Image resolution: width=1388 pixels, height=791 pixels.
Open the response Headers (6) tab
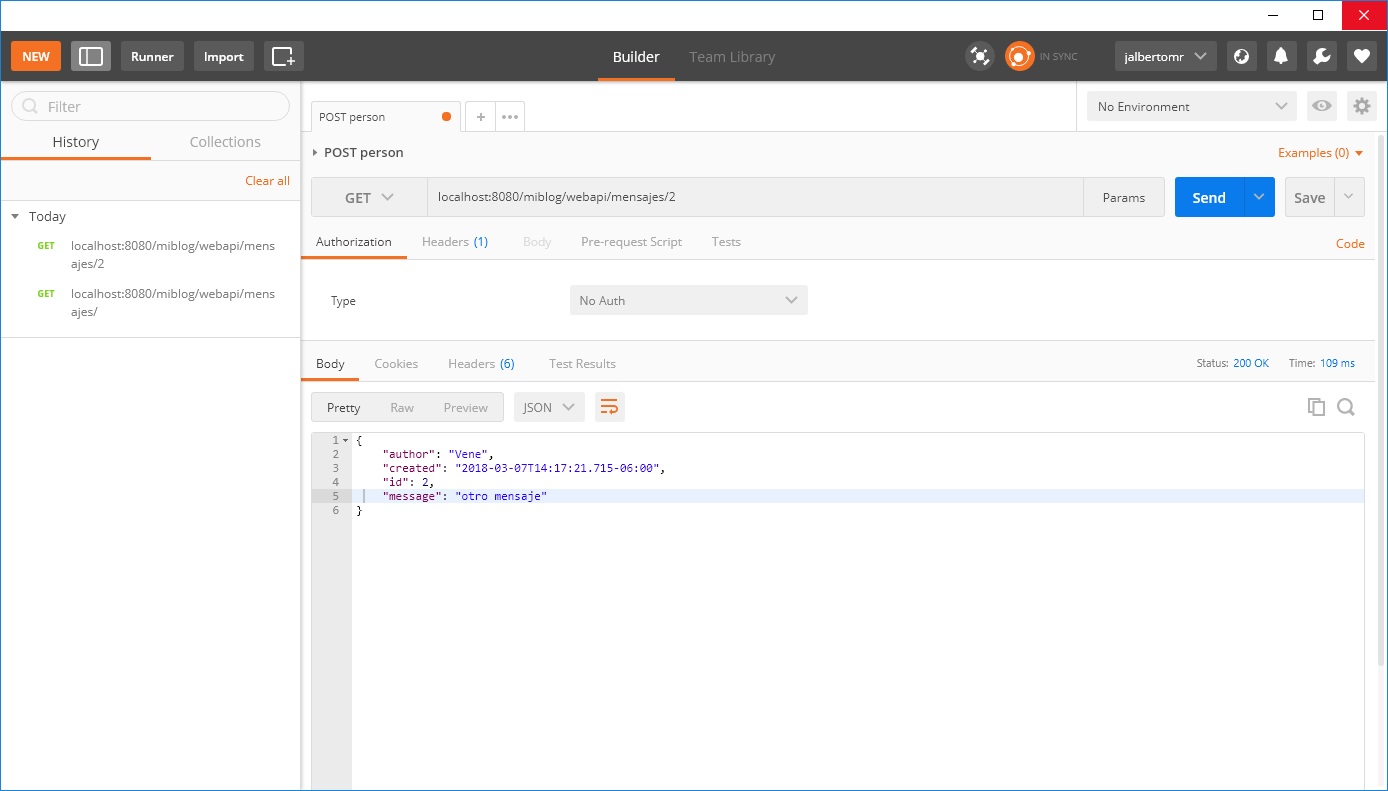481,364
